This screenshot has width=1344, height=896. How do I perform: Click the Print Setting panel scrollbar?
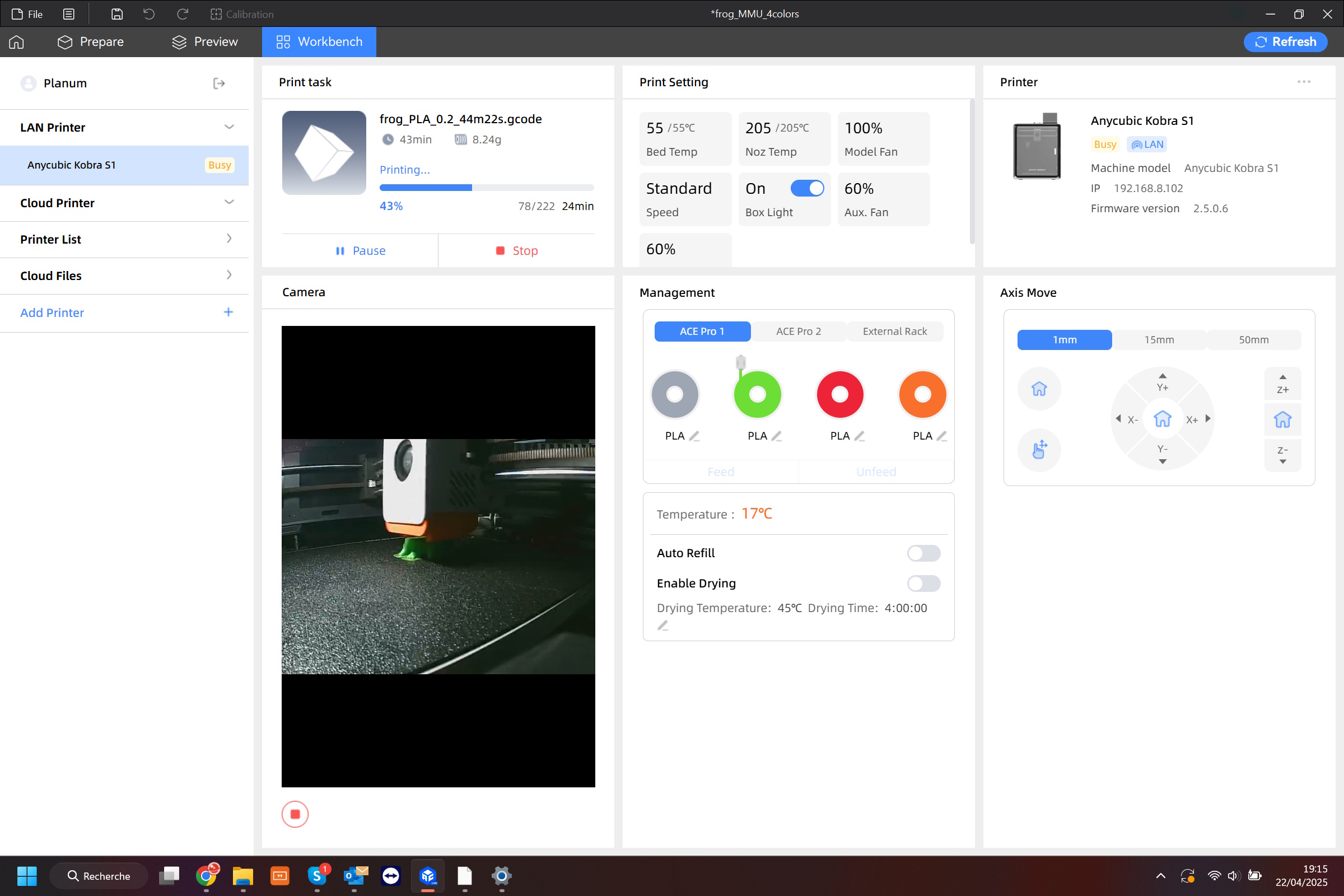(x=972, y=171)
